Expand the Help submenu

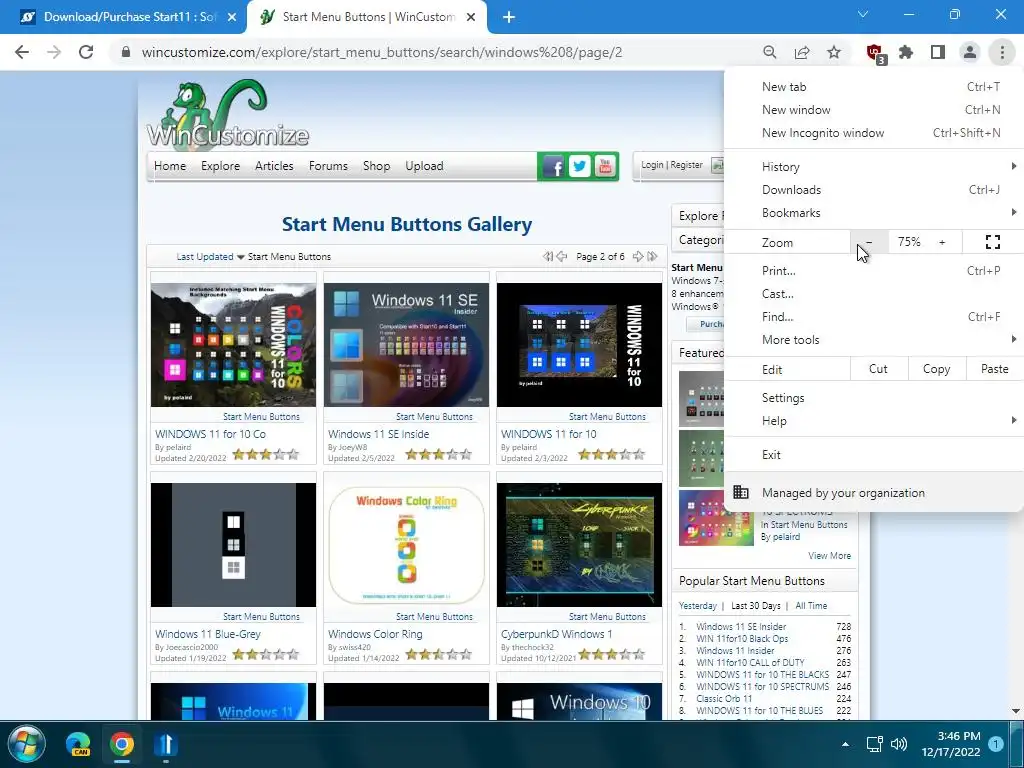pos(875,421)
